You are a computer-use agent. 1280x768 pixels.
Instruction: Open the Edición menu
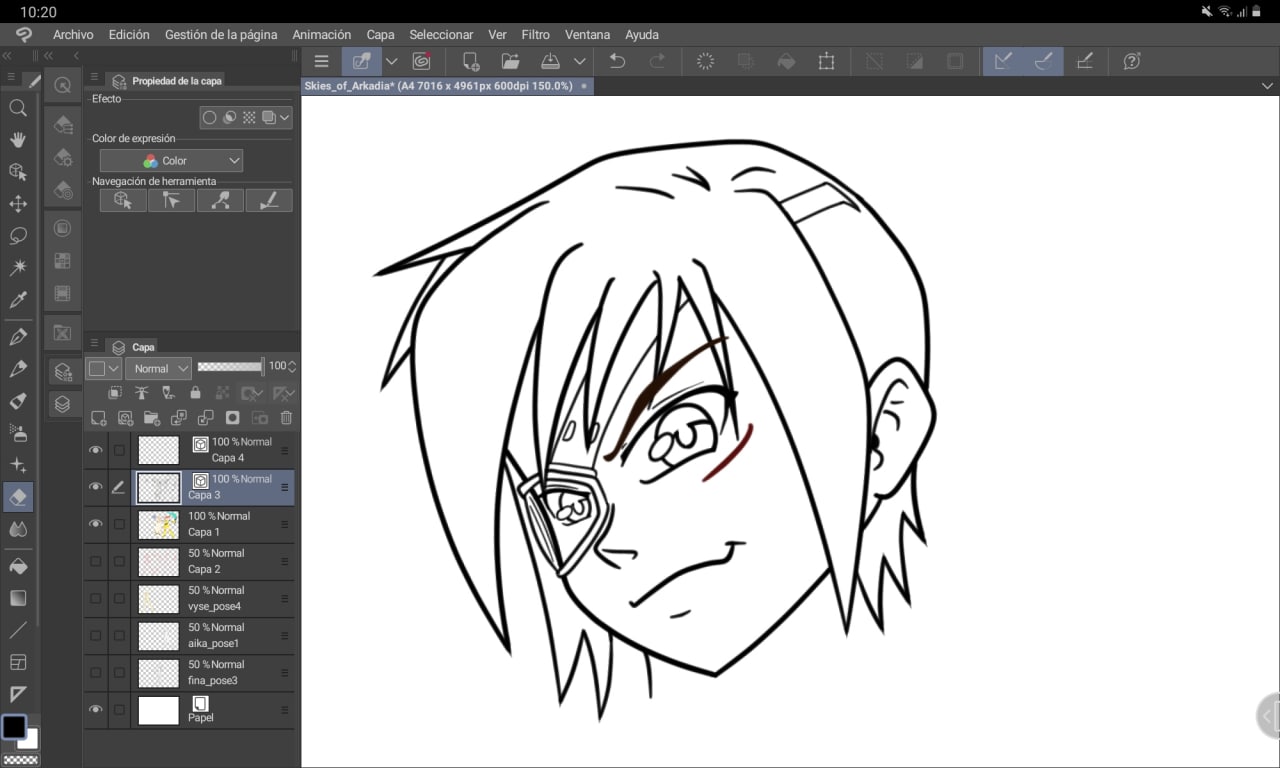pos(129,34)
